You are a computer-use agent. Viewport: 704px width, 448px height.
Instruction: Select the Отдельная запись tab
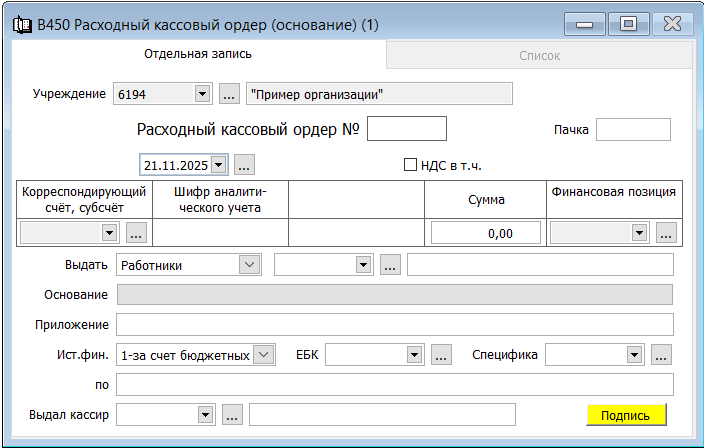click(197, 54)
